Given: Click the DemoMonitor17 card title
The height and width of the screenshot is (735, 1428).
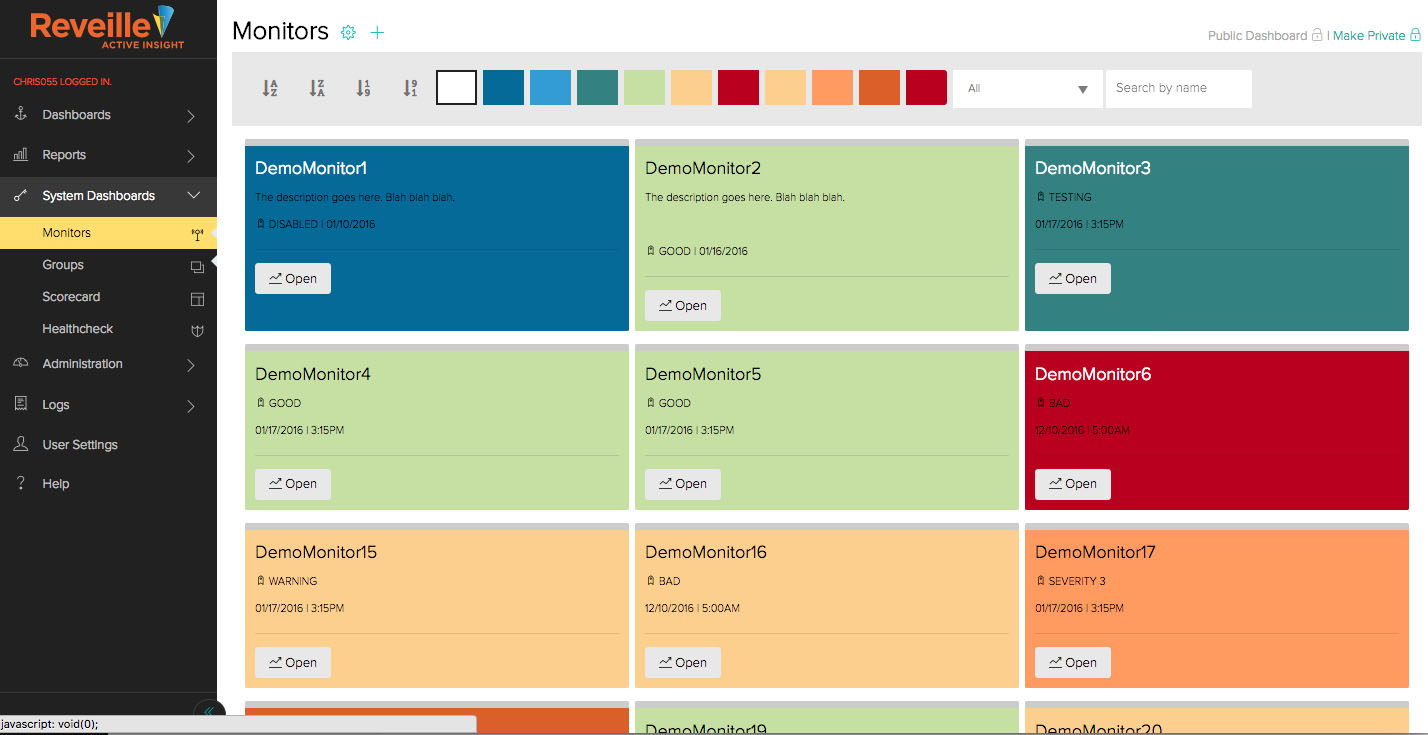Looking at the screenshot, I should (x=1096, y=552).
